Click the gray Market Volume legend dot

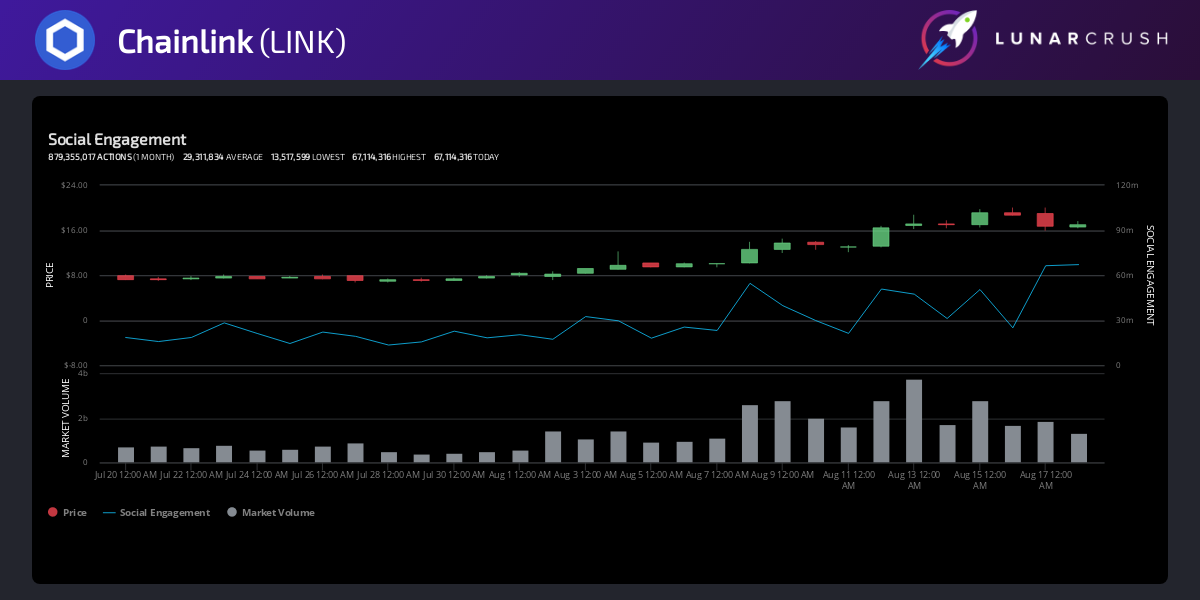[232, 512]
